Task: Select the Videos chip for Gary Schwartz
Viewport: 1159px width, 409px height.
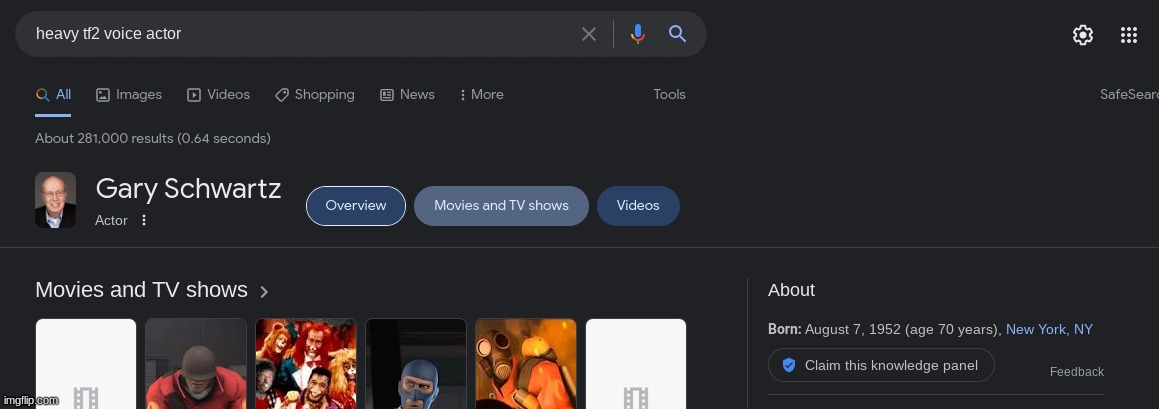Action: coord(638,206)
